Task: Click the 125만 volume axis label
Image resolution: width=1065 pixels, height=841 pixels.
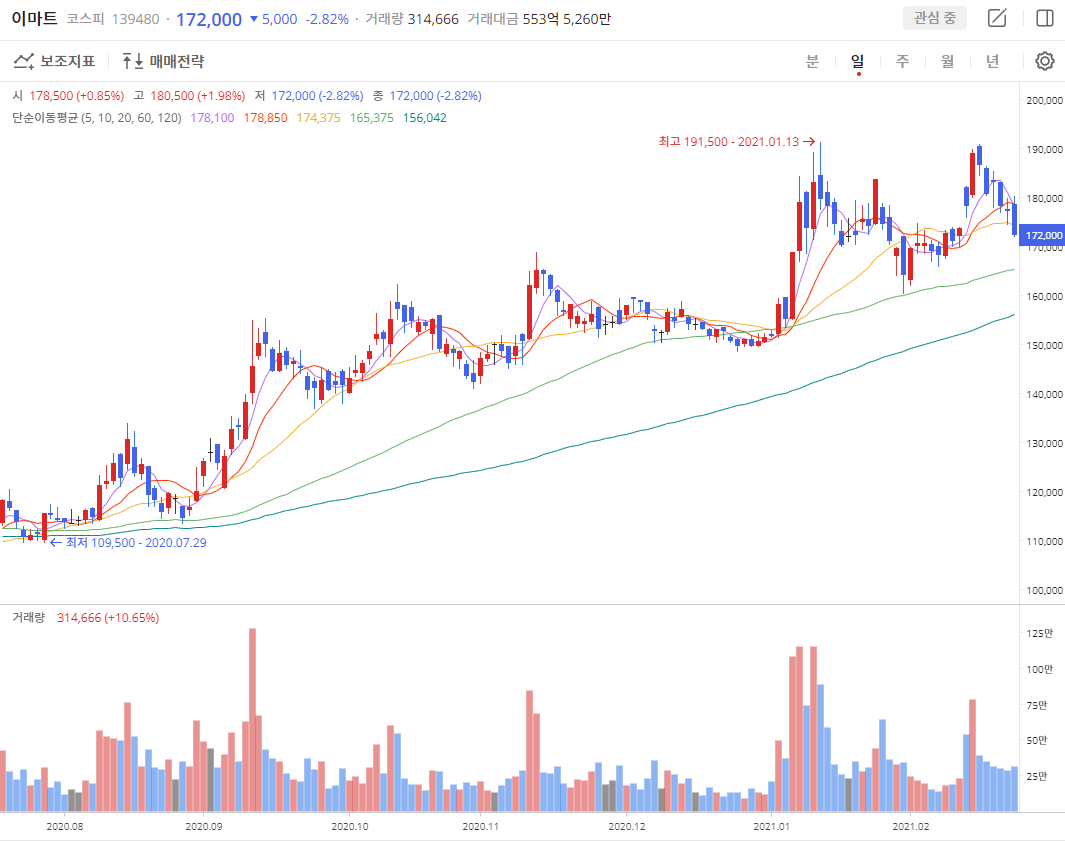Action: coord(1040,633)
